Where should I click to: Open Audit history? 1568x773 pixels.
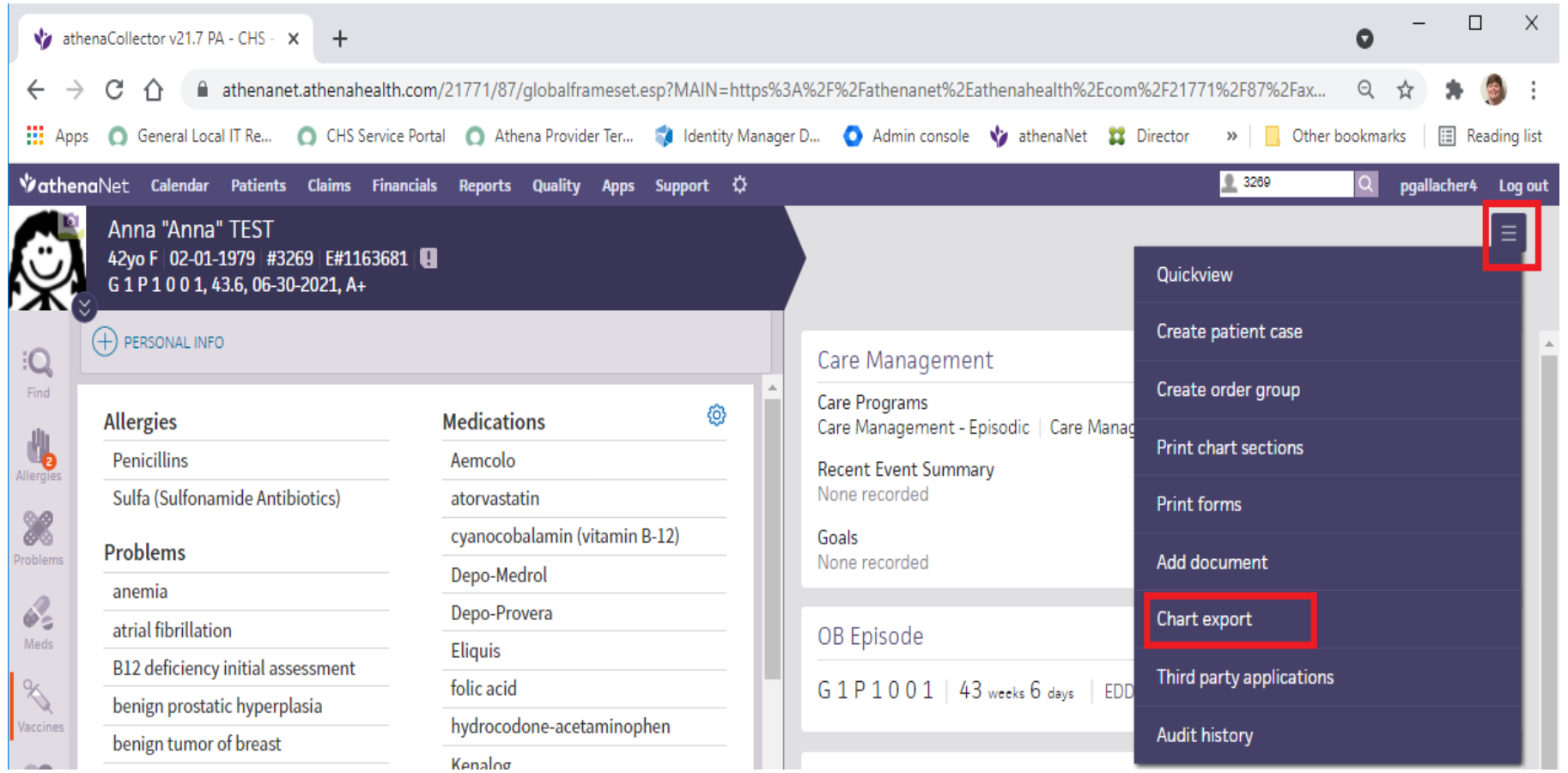pyautogui.click(x=1328, y=735)
